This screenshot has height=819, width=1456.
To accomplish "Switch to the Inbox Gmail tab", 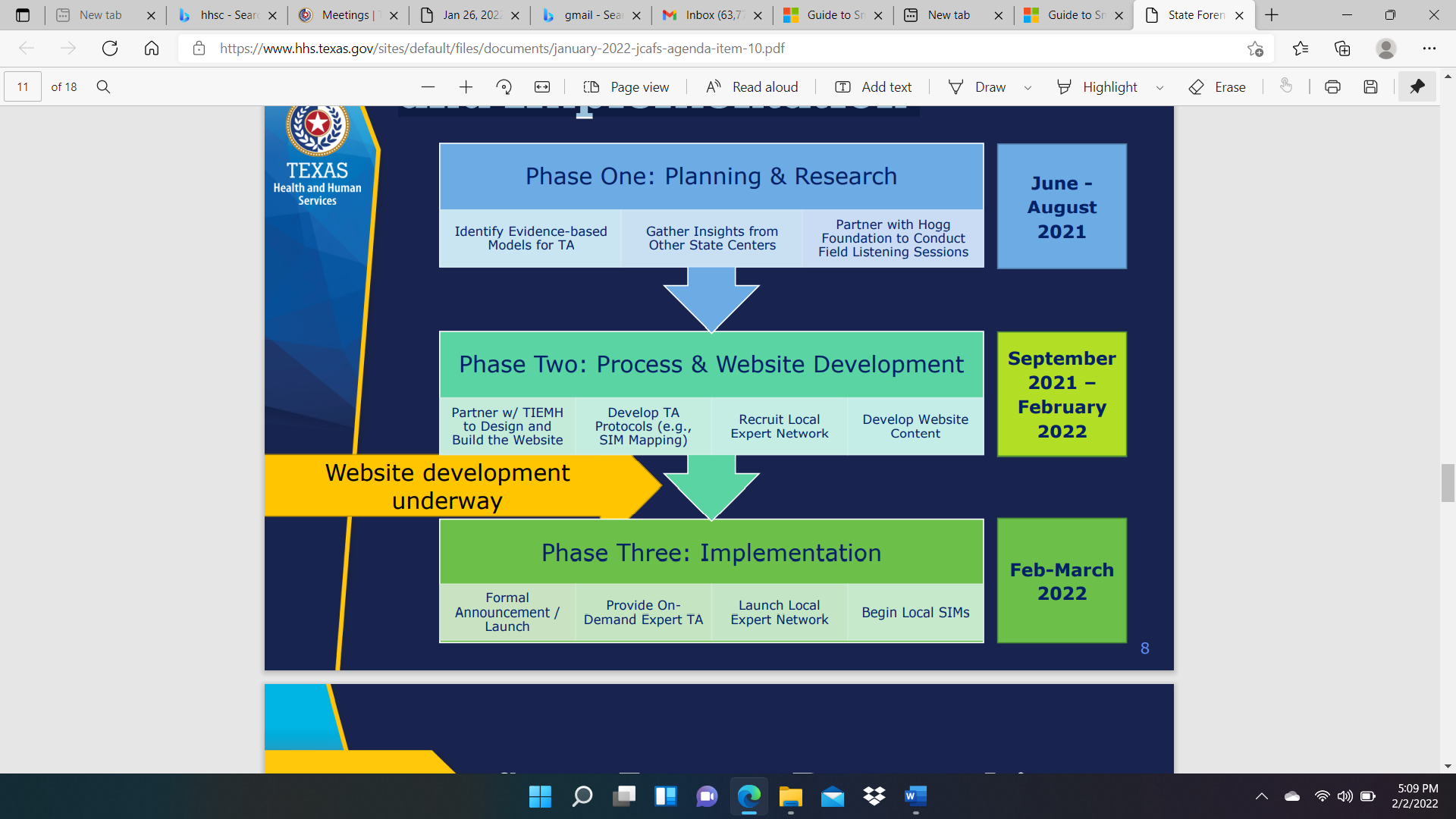I will pos(711,15).
